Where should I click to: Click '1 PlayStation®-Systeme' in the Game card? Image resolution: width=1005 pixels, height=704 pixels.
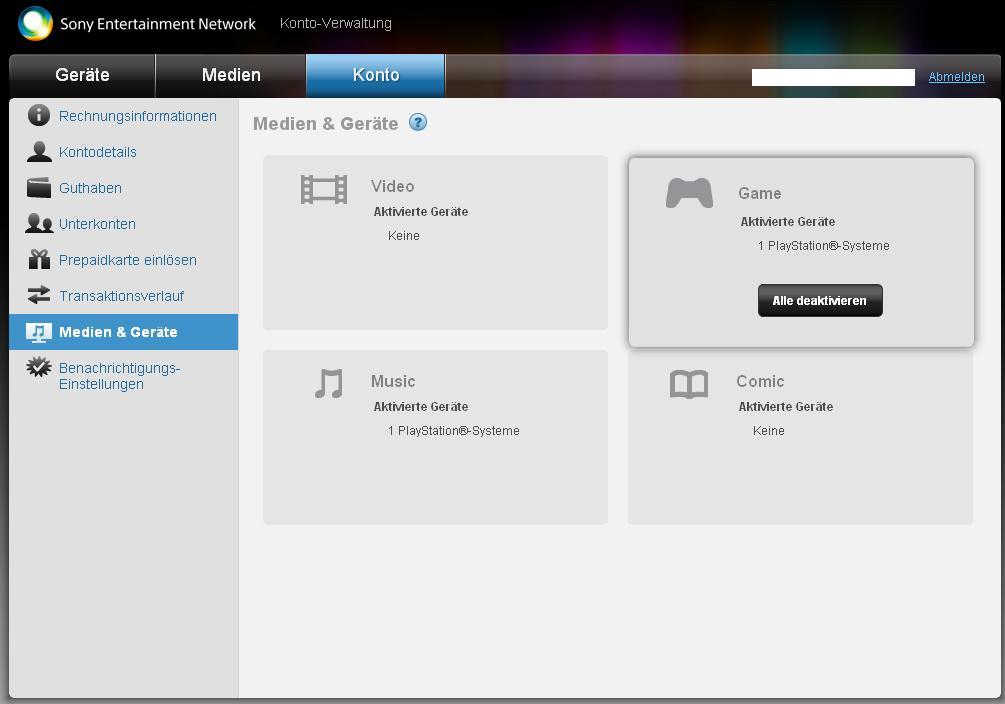point(824,246)
